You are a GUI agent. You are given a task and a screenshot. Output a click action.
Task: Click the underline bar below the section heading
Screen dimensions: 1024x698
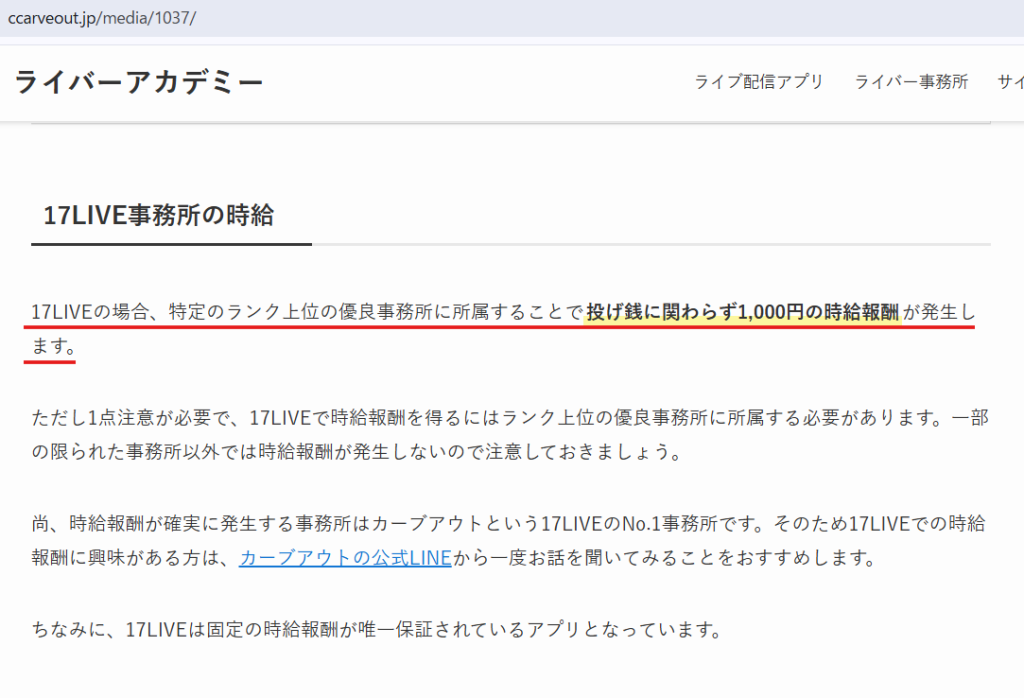168,246
